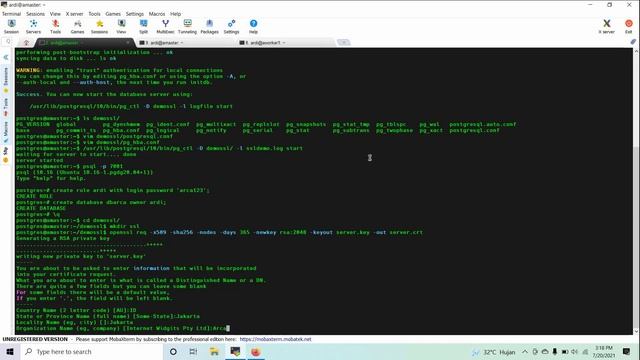Select the Split terminal toolbar icon
Screen dimensions: 640x360
coord(143,27)
